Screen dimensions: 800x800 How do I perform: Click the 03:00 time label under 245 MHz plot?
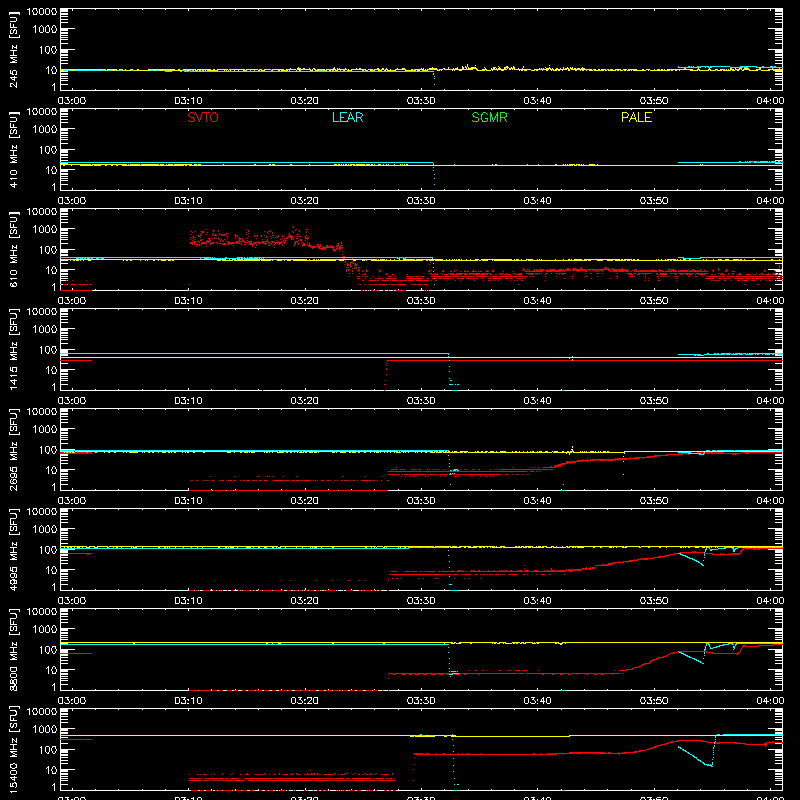(71, 101)
